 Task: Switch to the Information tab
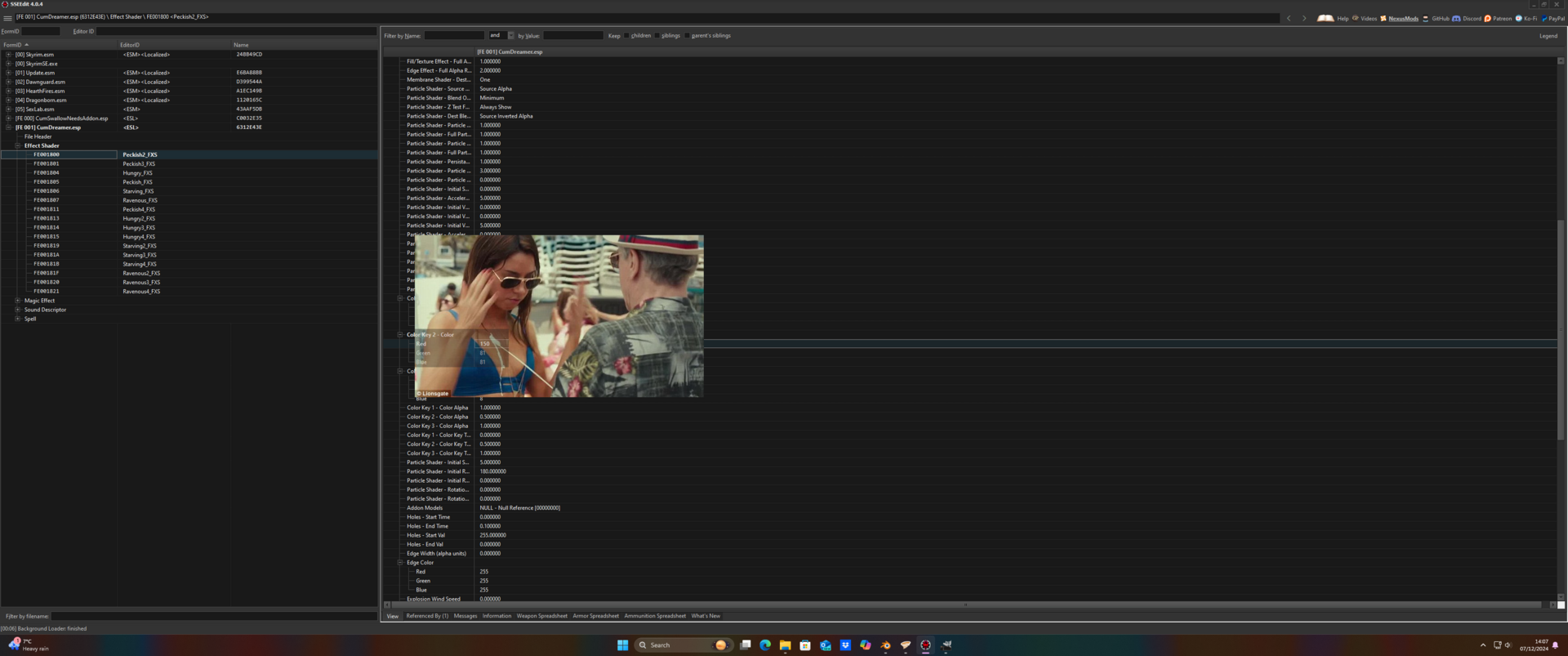pyautogui.click(x=497, y=616)
